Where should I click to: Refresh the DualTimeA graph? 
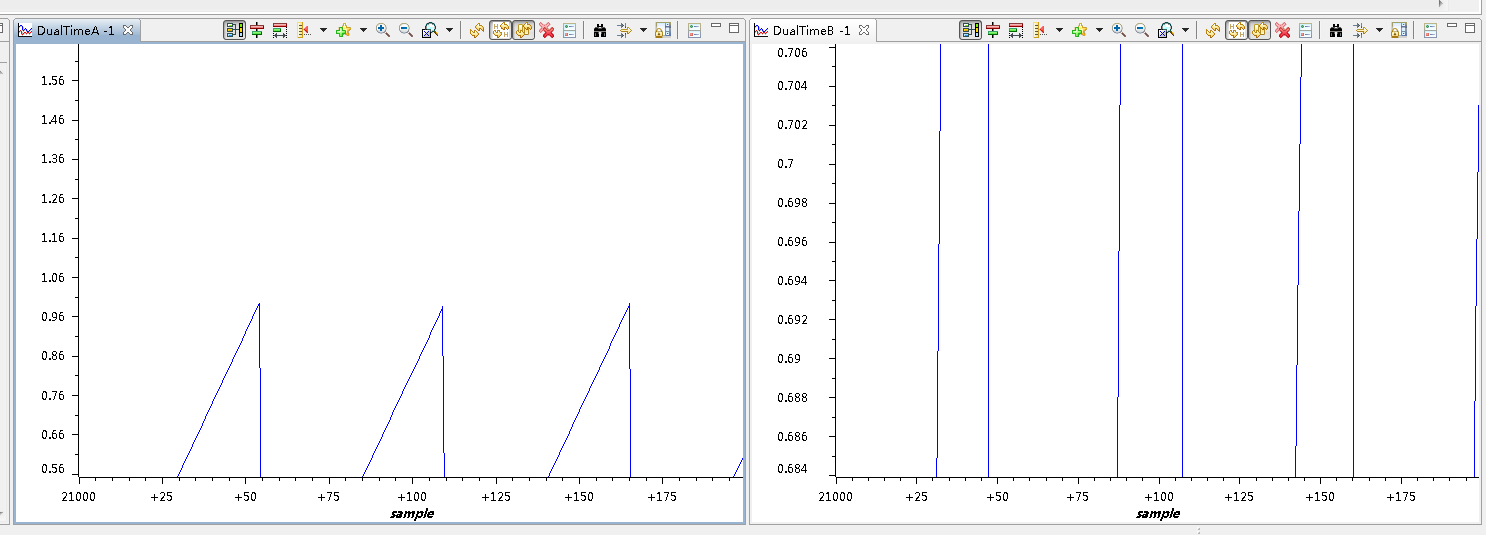477,31
